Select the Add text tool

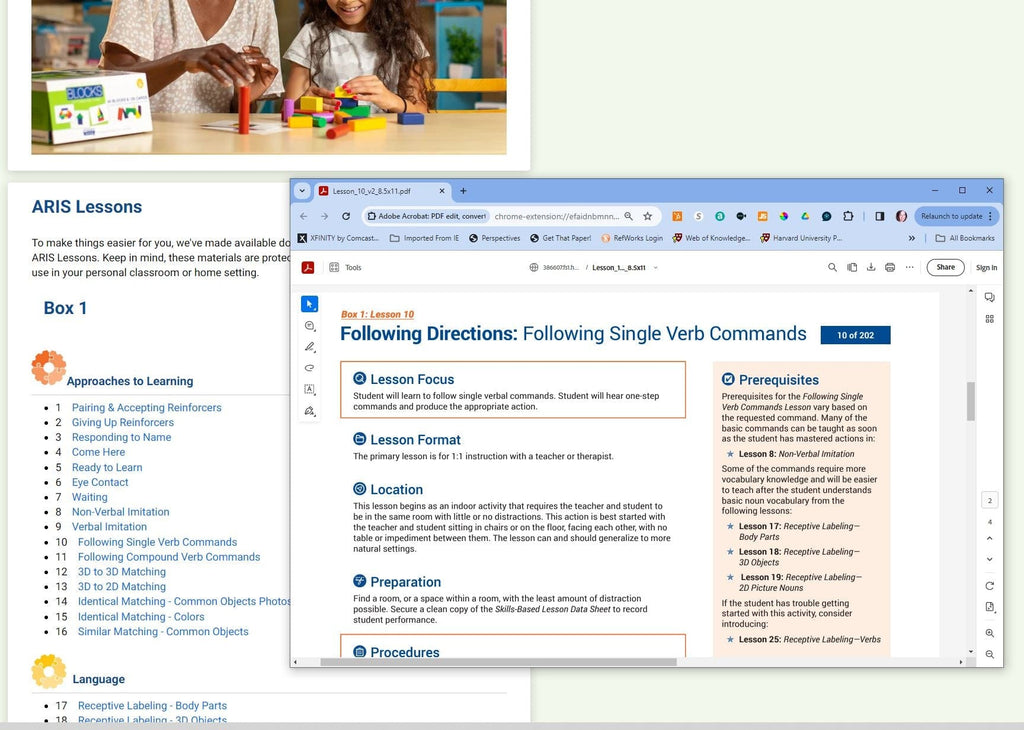click(310, 390)
